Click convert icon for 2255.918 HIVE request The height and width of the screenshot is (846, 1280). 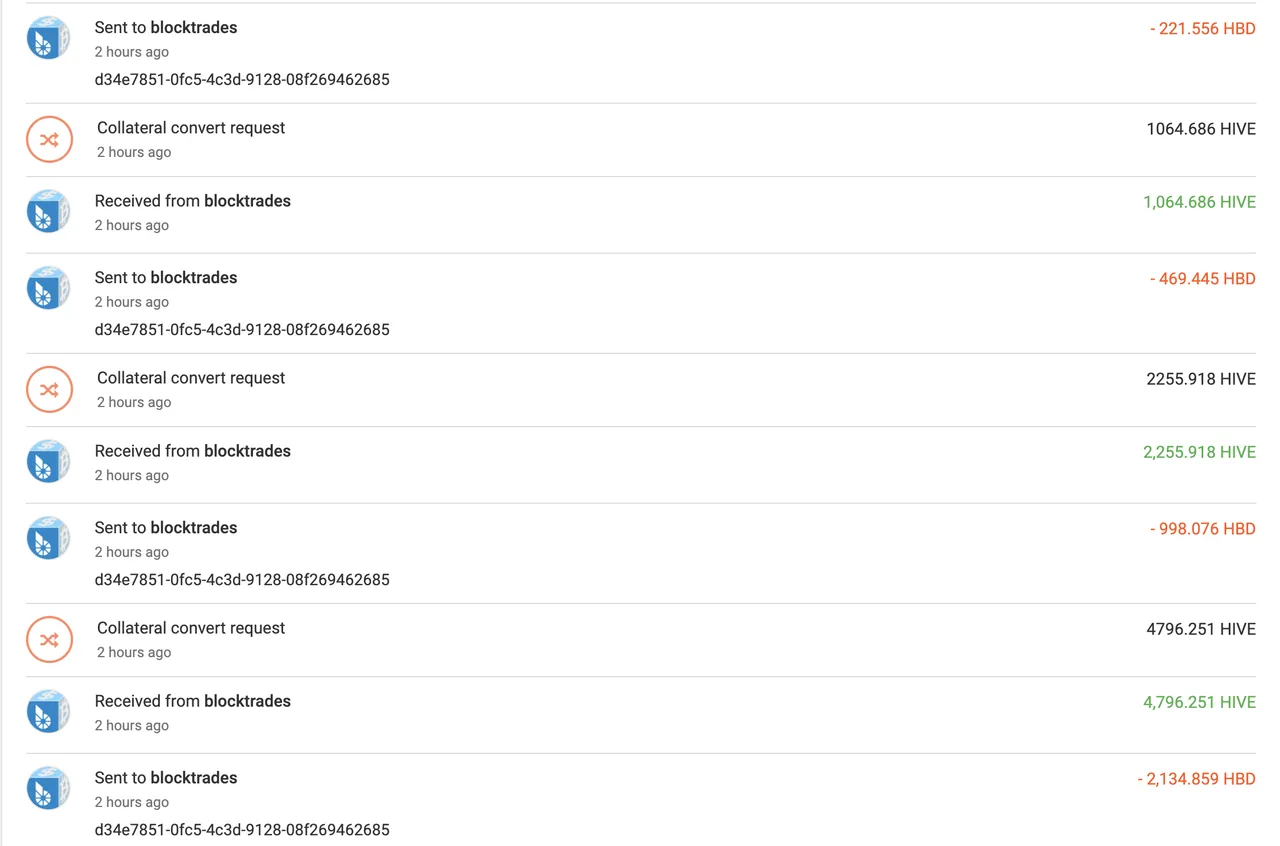(x=49, y=390)
